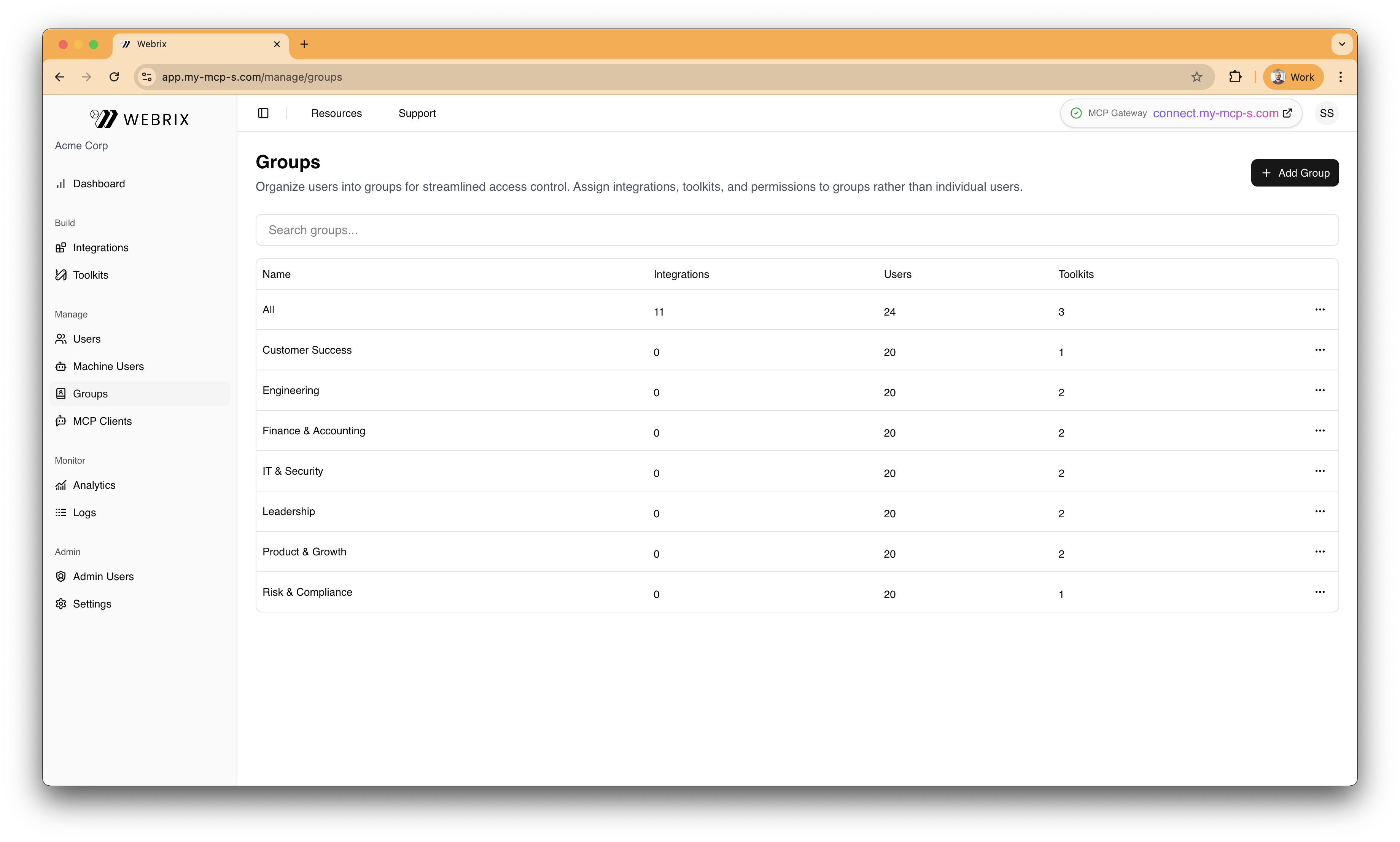Open row options for Engineering group
This screenshot has height=842, width=1400.
tap(1319, 391)
